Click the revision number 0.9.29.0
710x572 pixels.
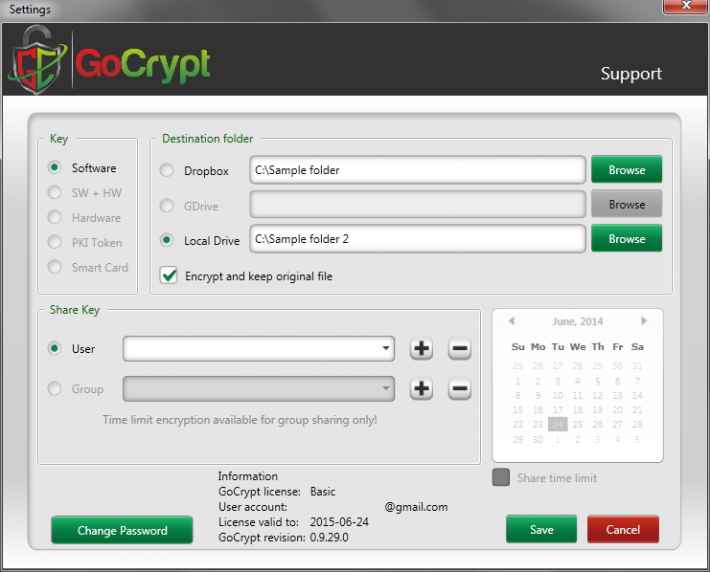tap(329, 538)
